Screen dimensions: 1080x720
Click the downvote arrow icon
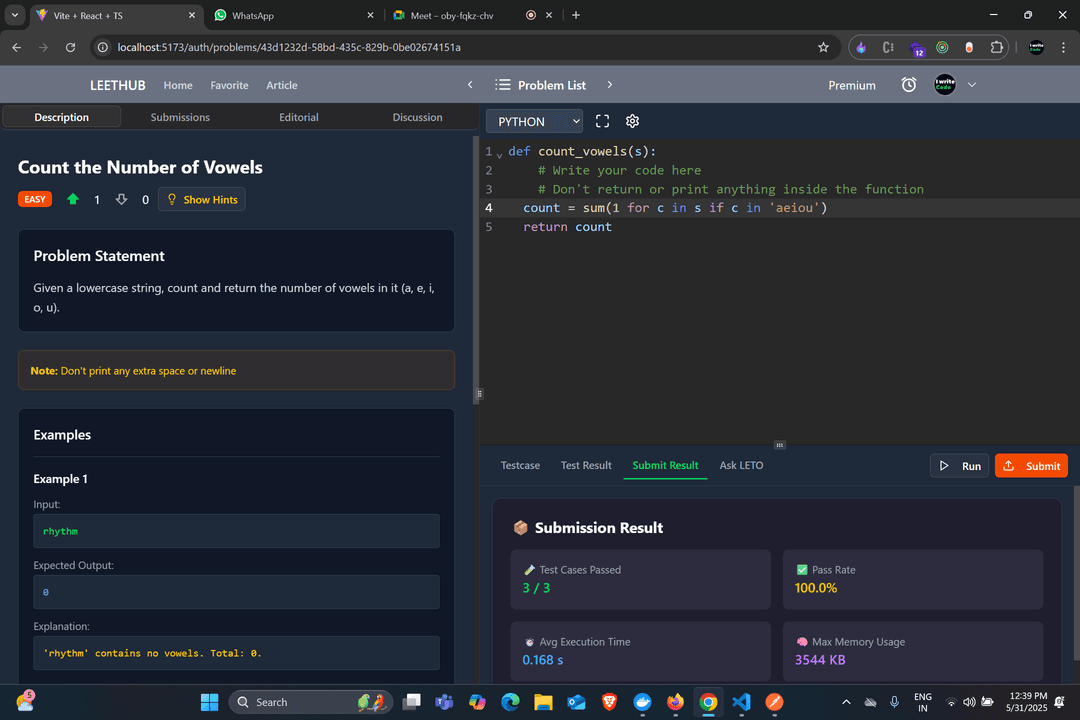click(x=122, y=199)
